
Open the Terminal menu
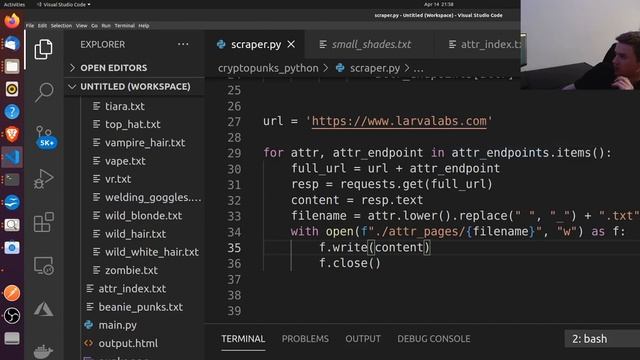coord(124,25)
